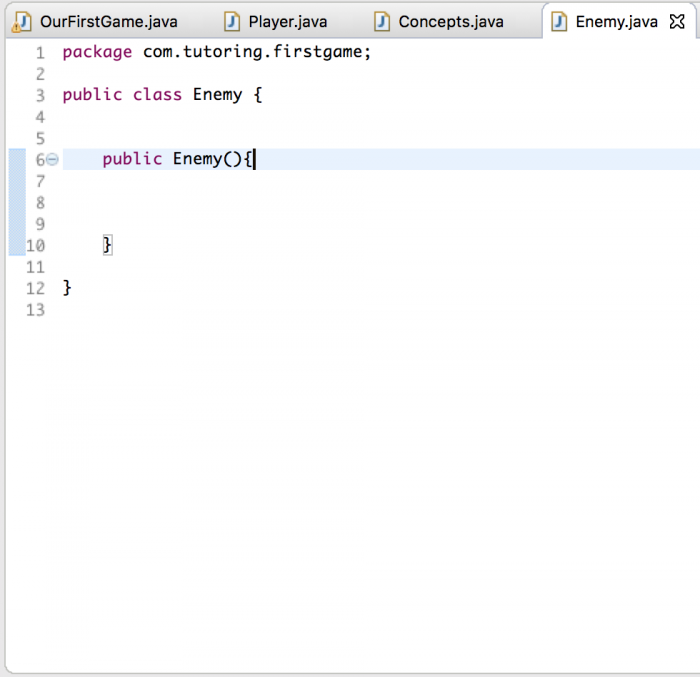This screenshot has height=677, width=700.
Task: Click line number 1 in the gutter
Action: point(40,53)
